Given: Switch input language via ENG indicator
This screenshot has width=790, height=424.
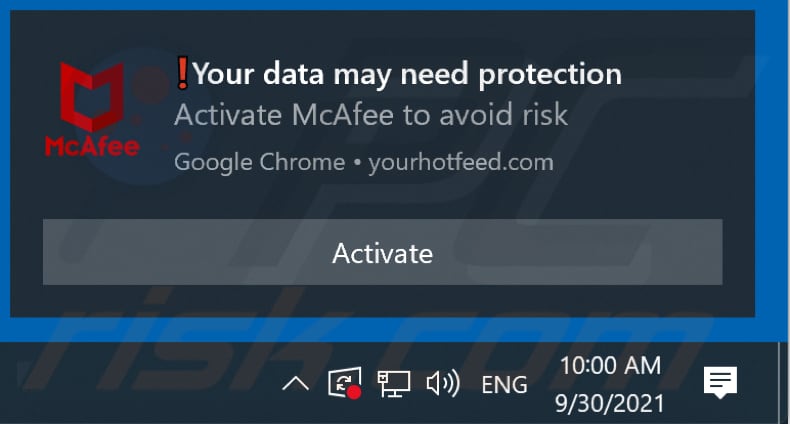Looking at the screenshot, I should tap(505, 384).
